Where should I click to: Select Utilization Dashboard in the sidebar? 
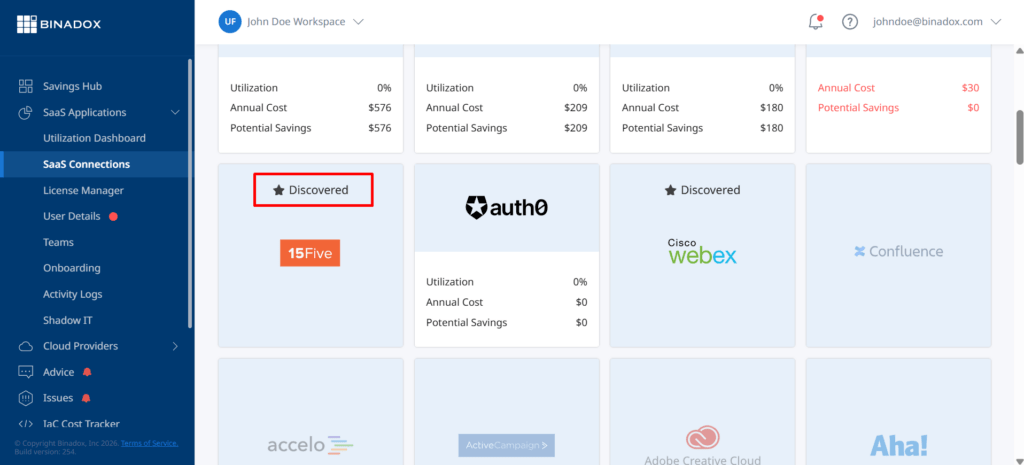click(x=94, y=138)
